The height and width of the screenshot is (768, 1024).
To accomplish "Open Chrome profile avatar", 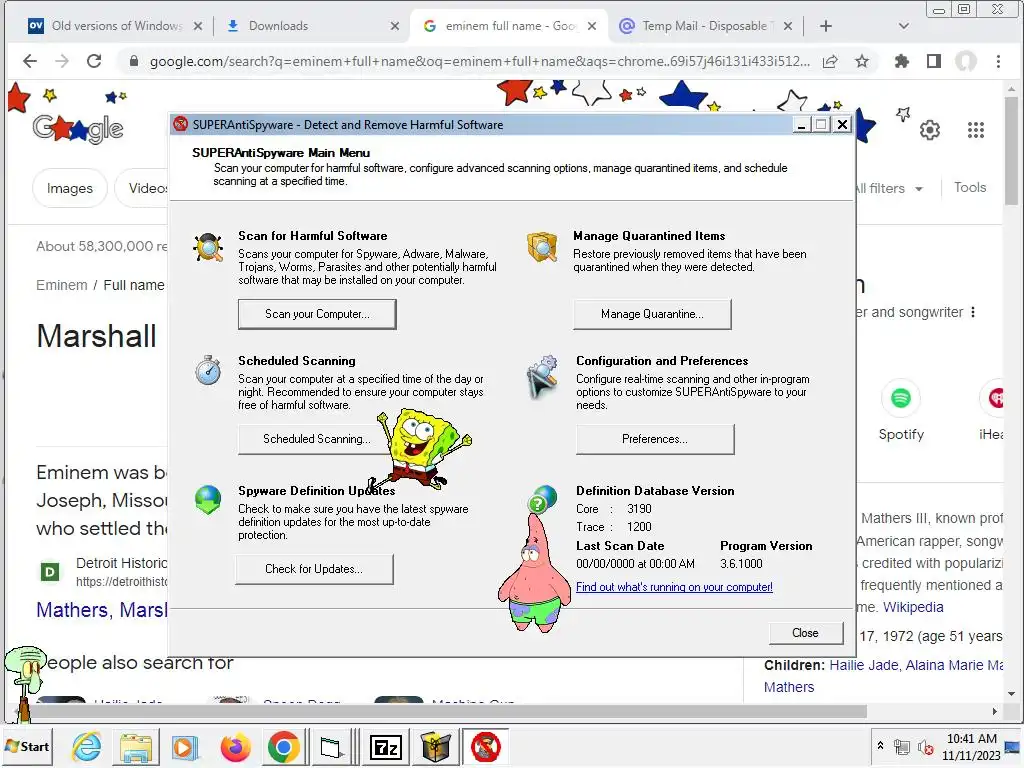I will coord(966,61).
